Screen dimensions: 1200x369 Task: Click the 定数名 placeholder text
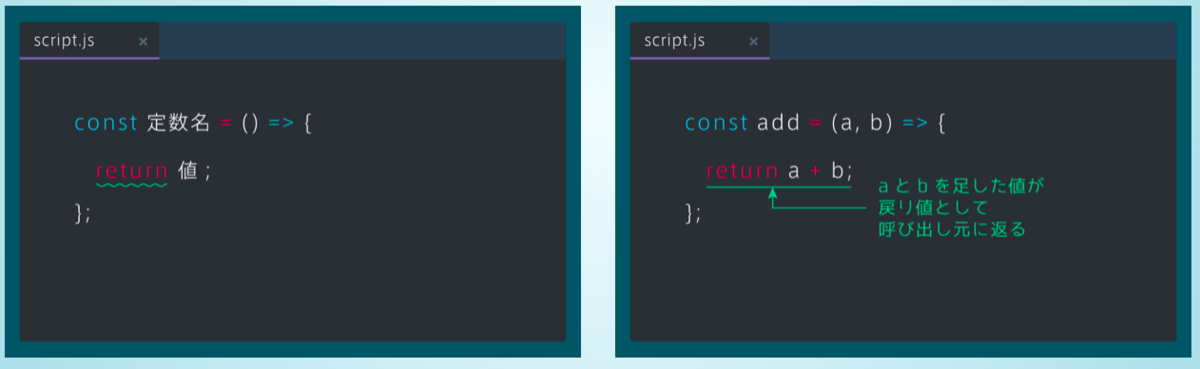point(178,123)
